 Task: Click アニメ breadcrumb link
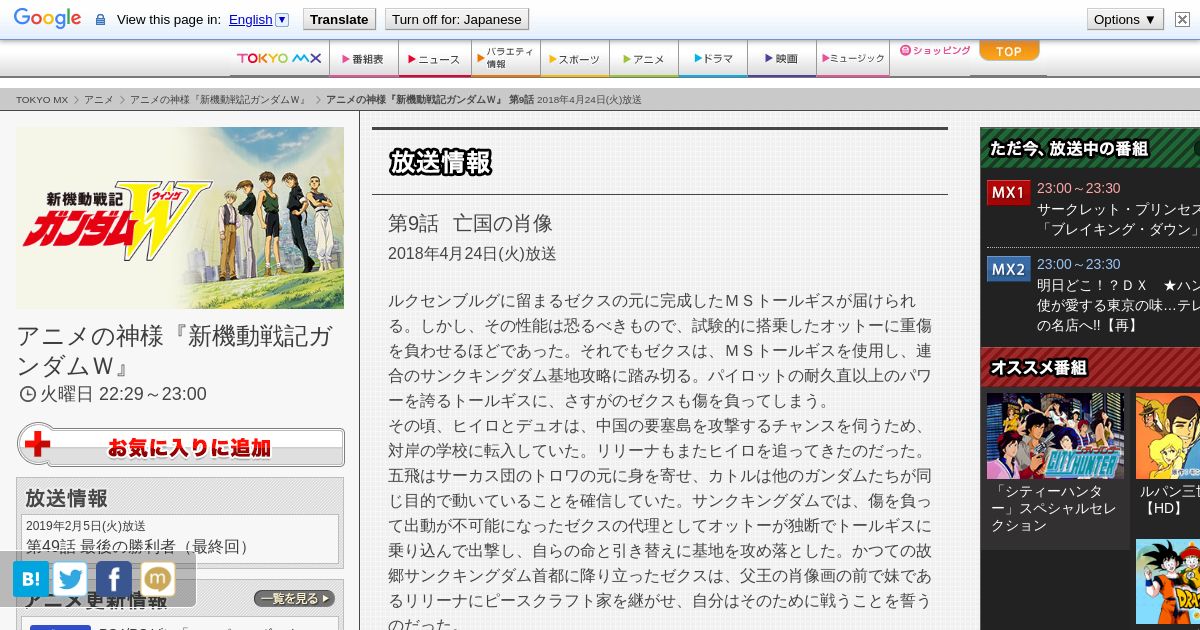(99, 100)
